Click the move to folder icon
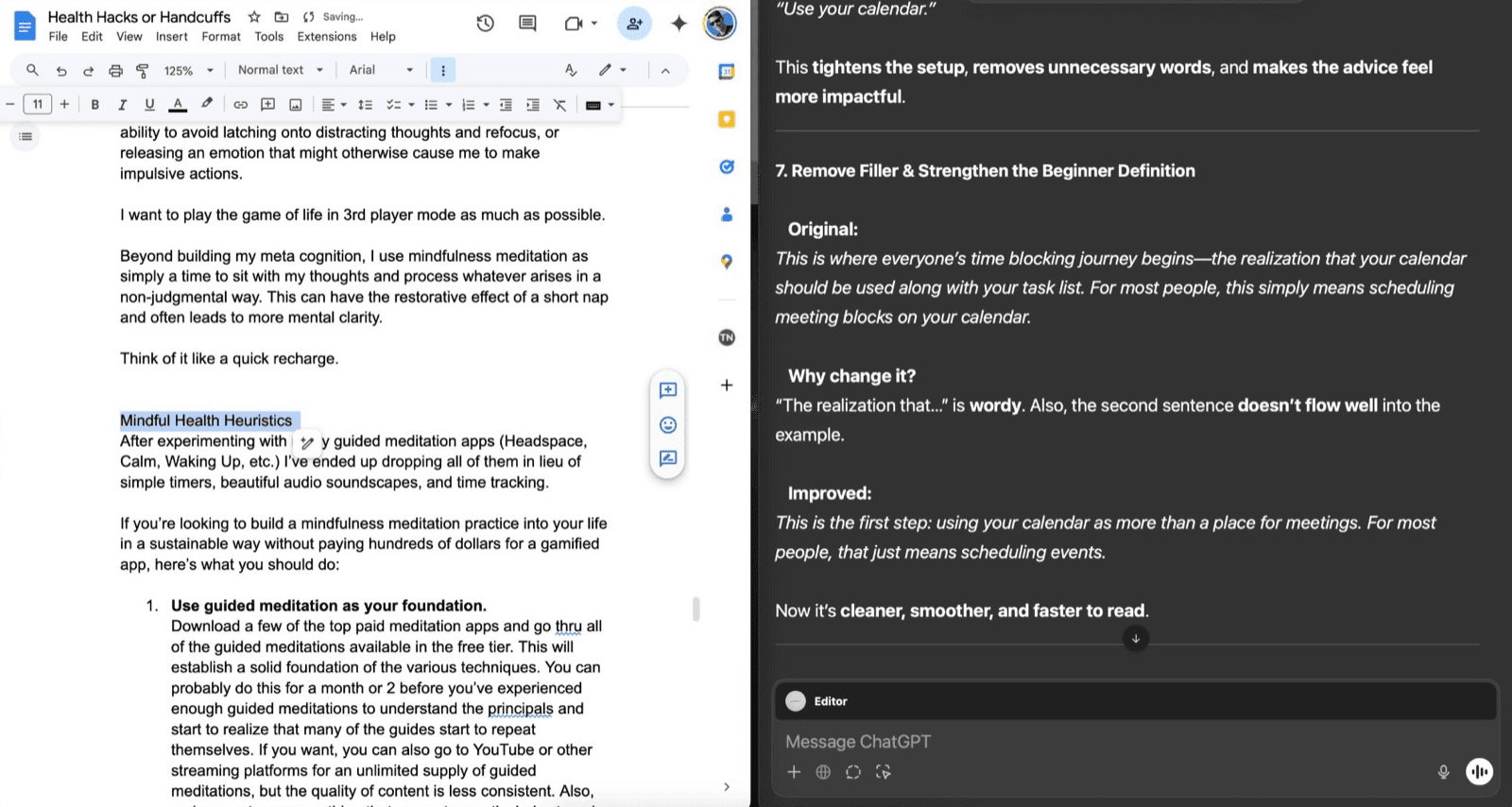 282,17
